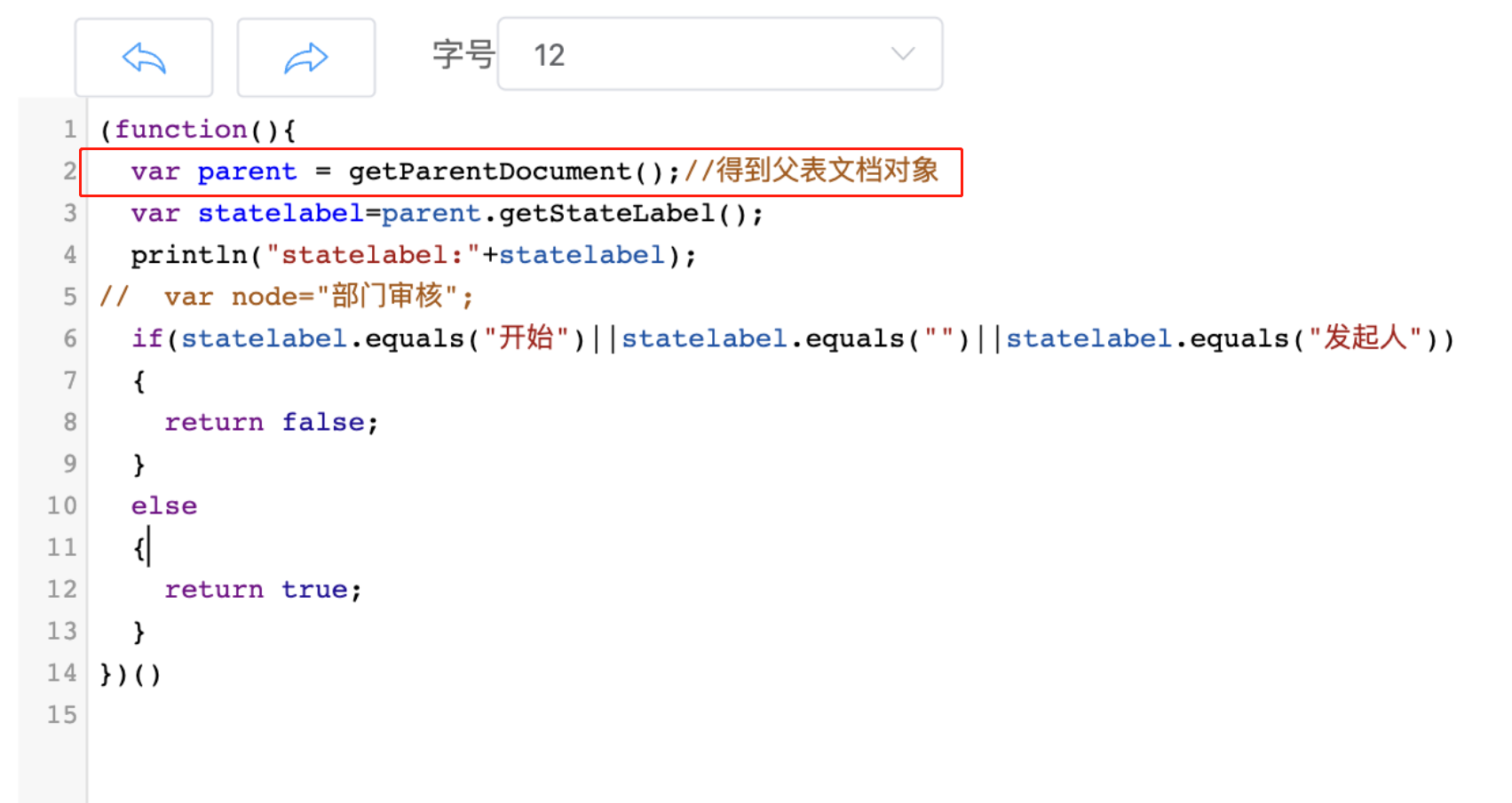The width and height of the screenshot is (1512, 803).
Task: Click the commented 部门审核 line
Action: point(287,296)
